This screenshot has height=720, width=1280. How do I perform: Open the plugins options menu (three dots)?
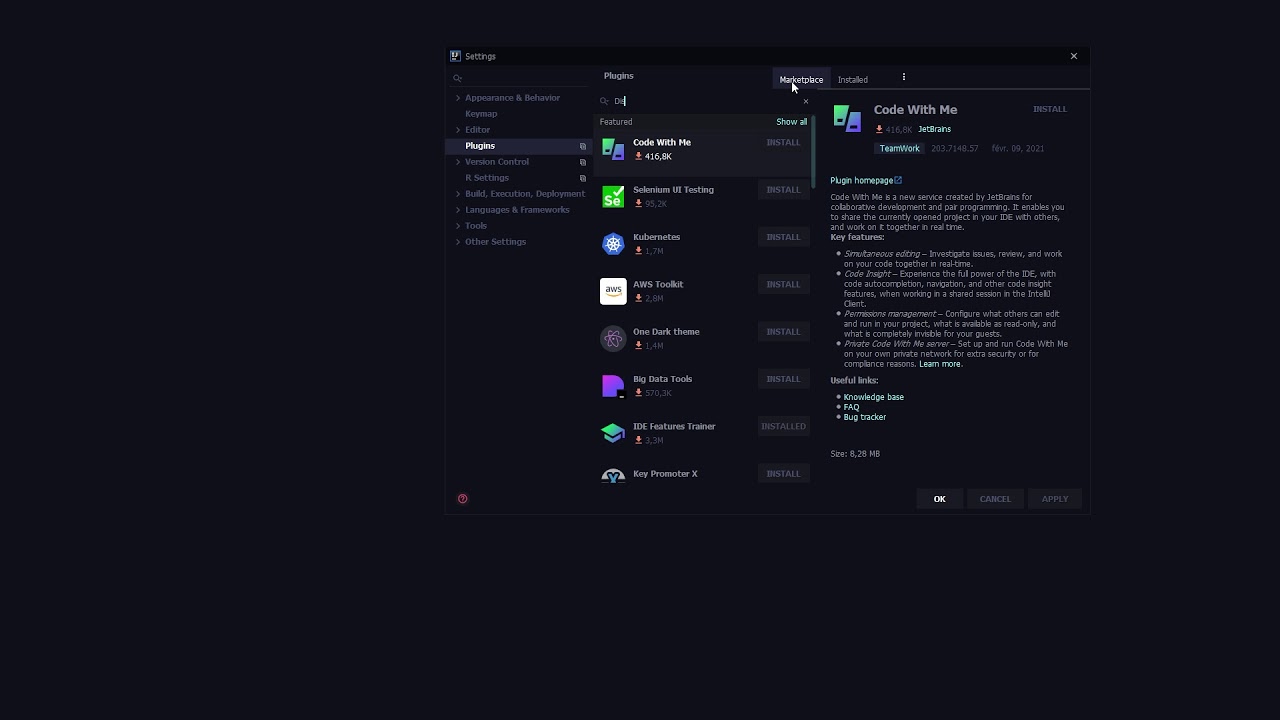coord(903,77)
